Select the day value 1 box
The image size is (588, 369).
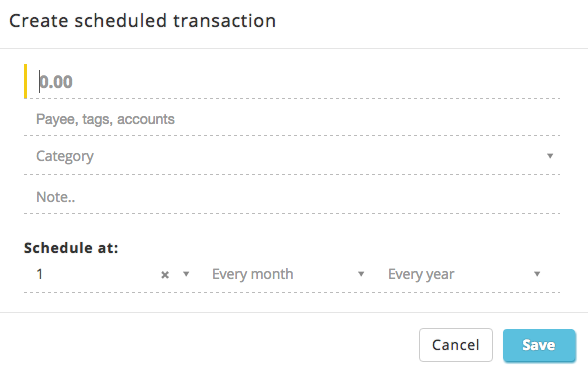click(94, 274)
